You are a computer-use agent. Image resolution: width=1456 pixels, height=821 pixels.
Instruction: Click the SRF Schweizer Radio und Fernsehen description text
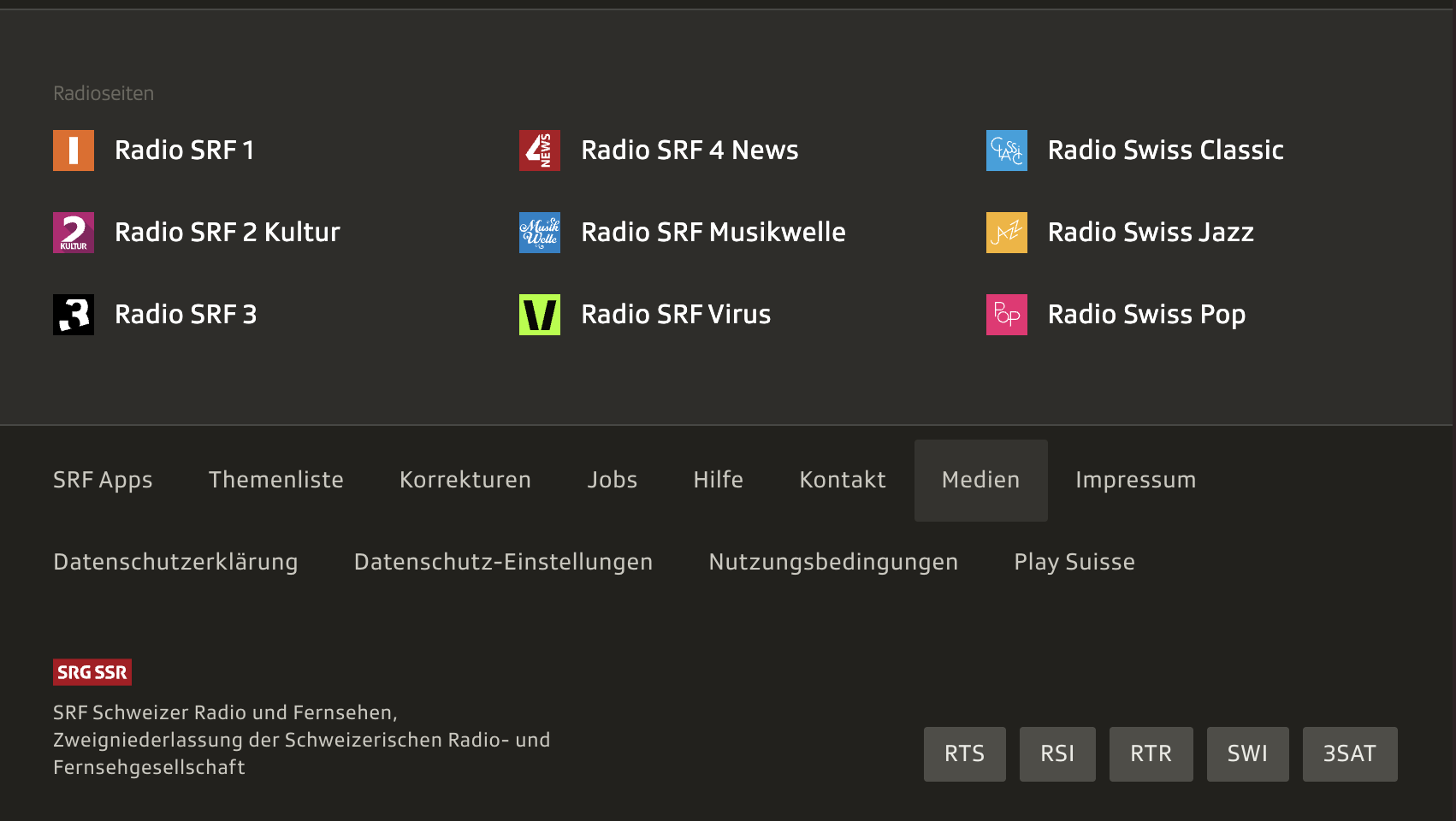coord(302,740)
